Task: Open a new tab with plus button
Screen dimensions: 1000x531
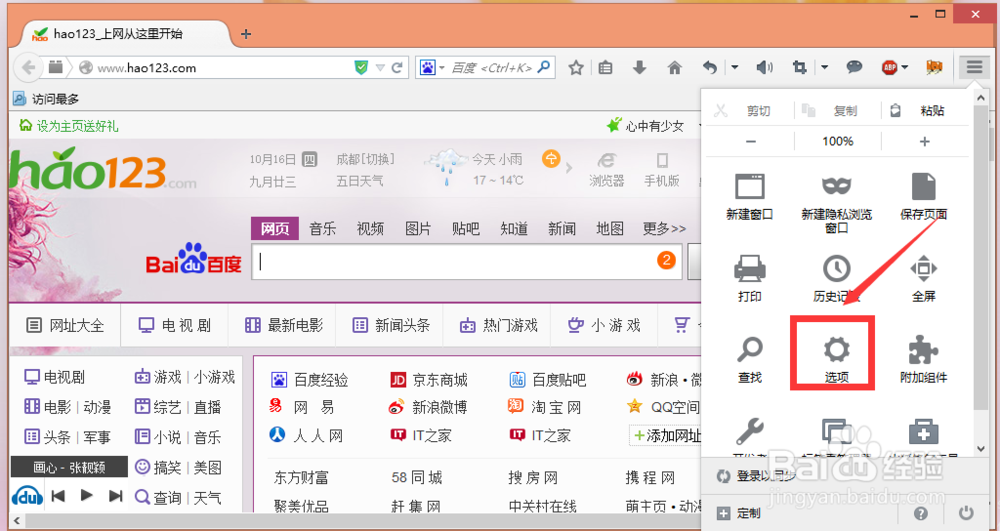Action: click(x=246, y=34)
